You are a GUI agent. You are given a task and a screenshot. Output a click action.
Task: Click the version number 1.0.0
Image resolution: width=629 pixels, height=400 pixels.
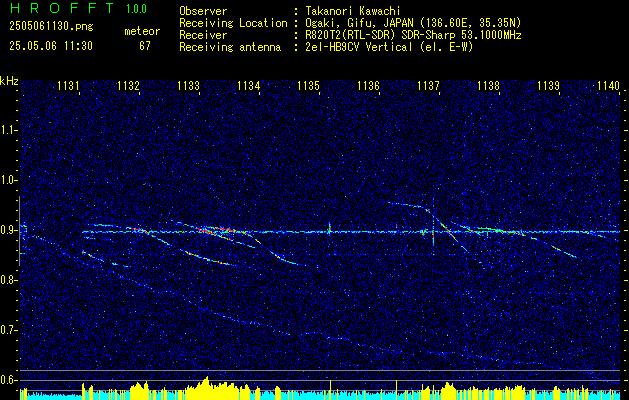[136, 9]
